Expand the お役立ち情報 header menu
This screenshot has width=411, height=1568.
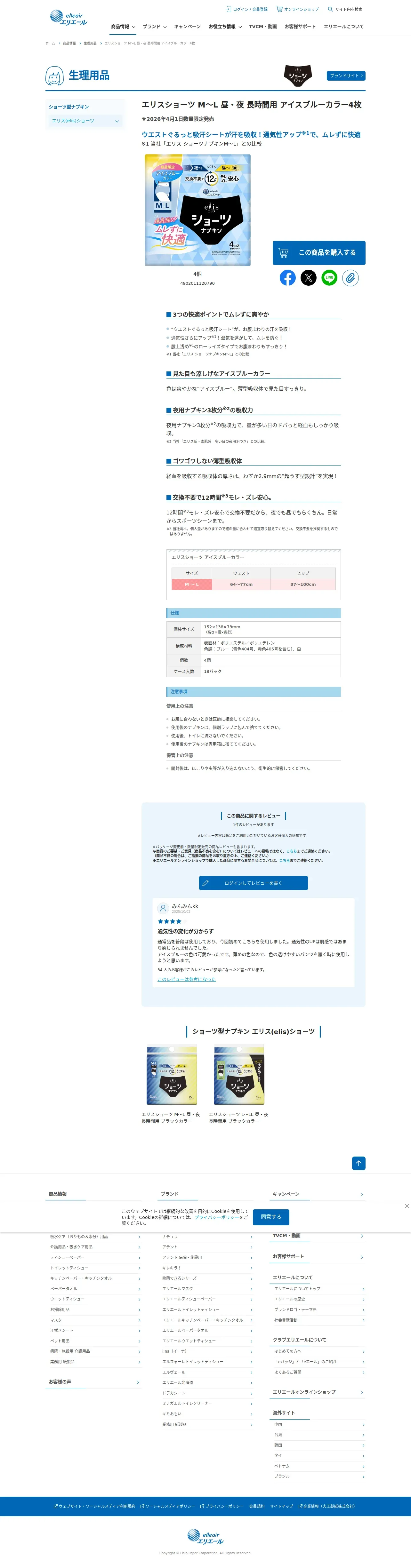point(225,27)
